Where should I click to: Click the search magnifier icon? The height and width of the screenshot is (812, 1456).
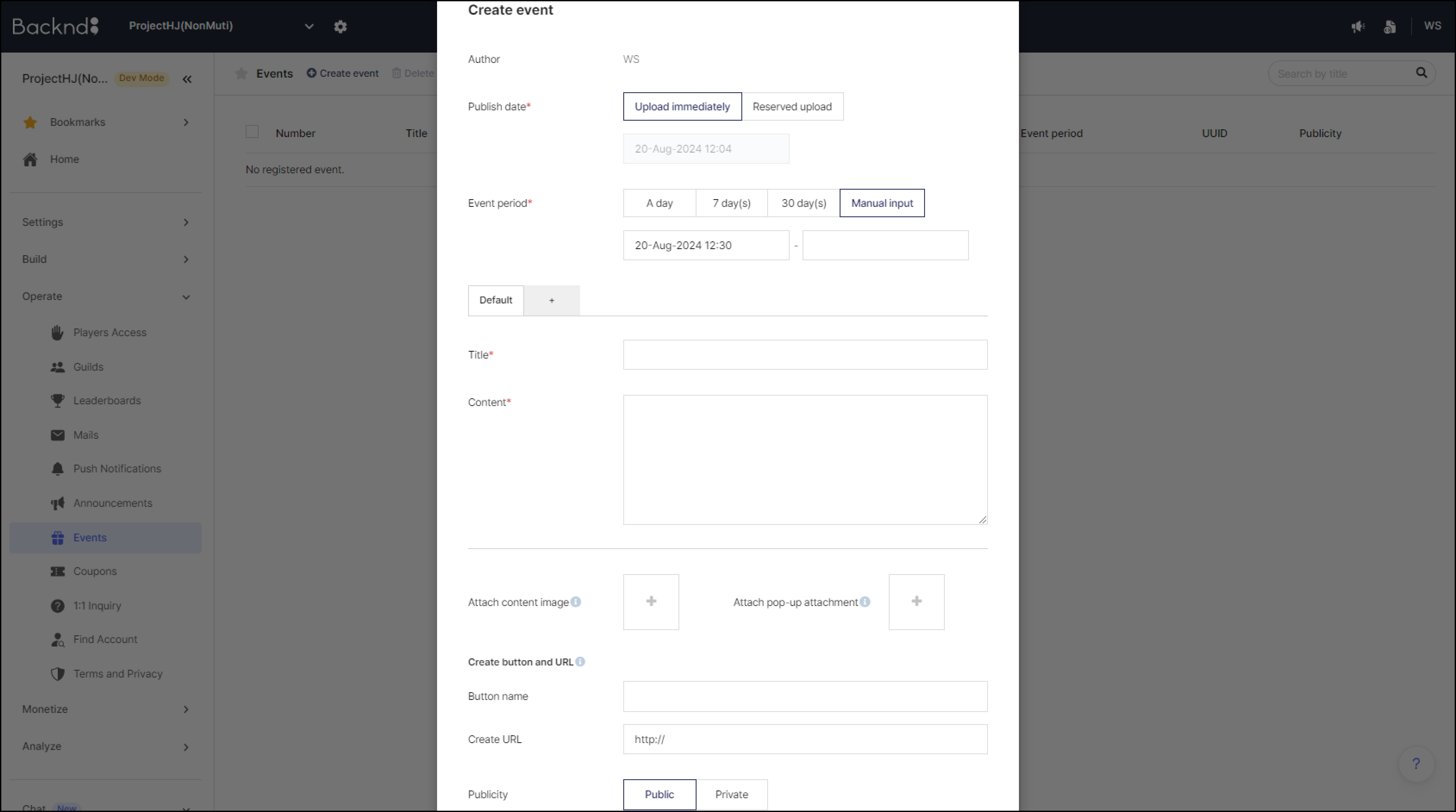(x=1422, y=73)
